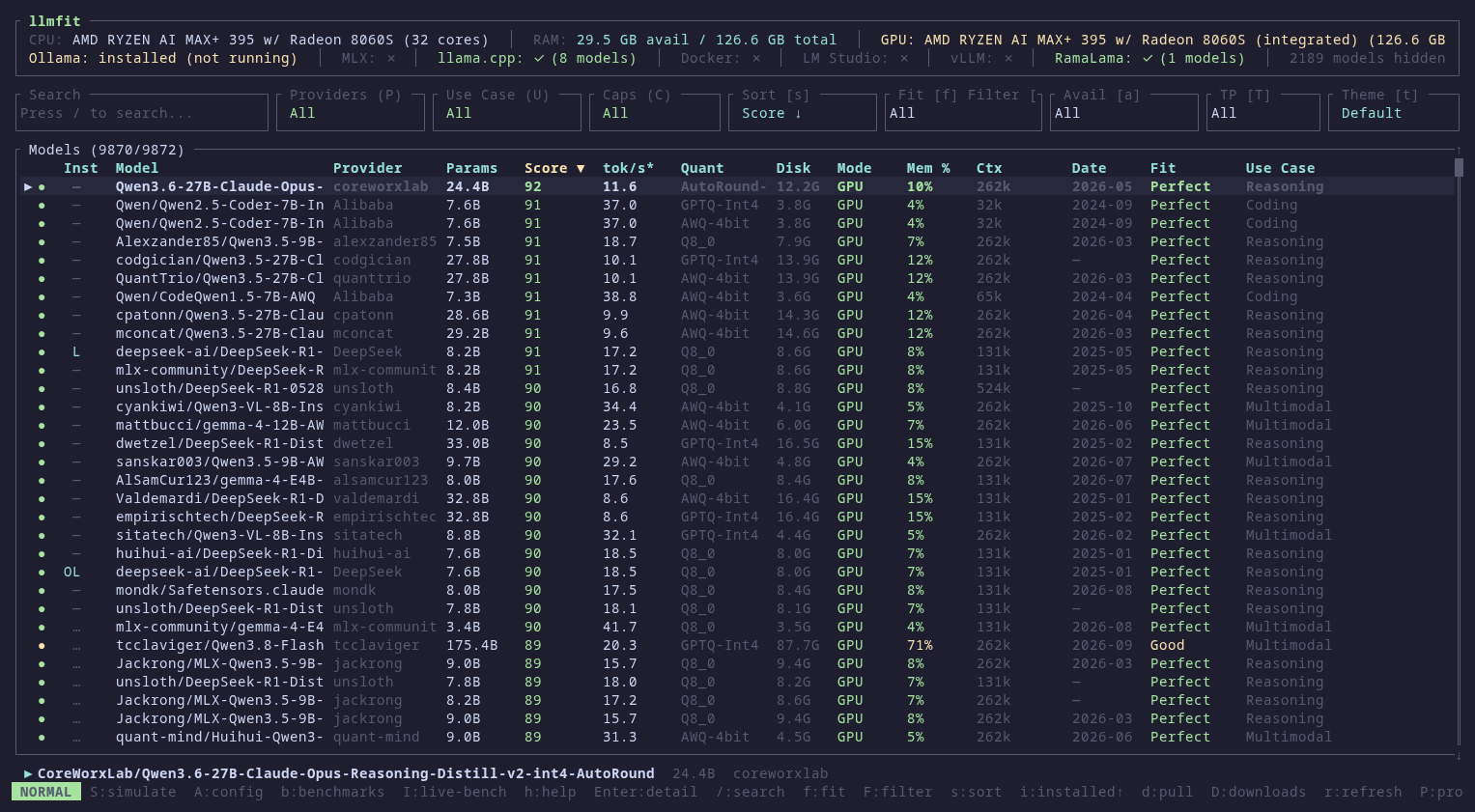The height and width of the screenshot is (812, 1475).
Task: Click the OL installed marker on deepseek-ai row
Action: [x=71, y=572]
